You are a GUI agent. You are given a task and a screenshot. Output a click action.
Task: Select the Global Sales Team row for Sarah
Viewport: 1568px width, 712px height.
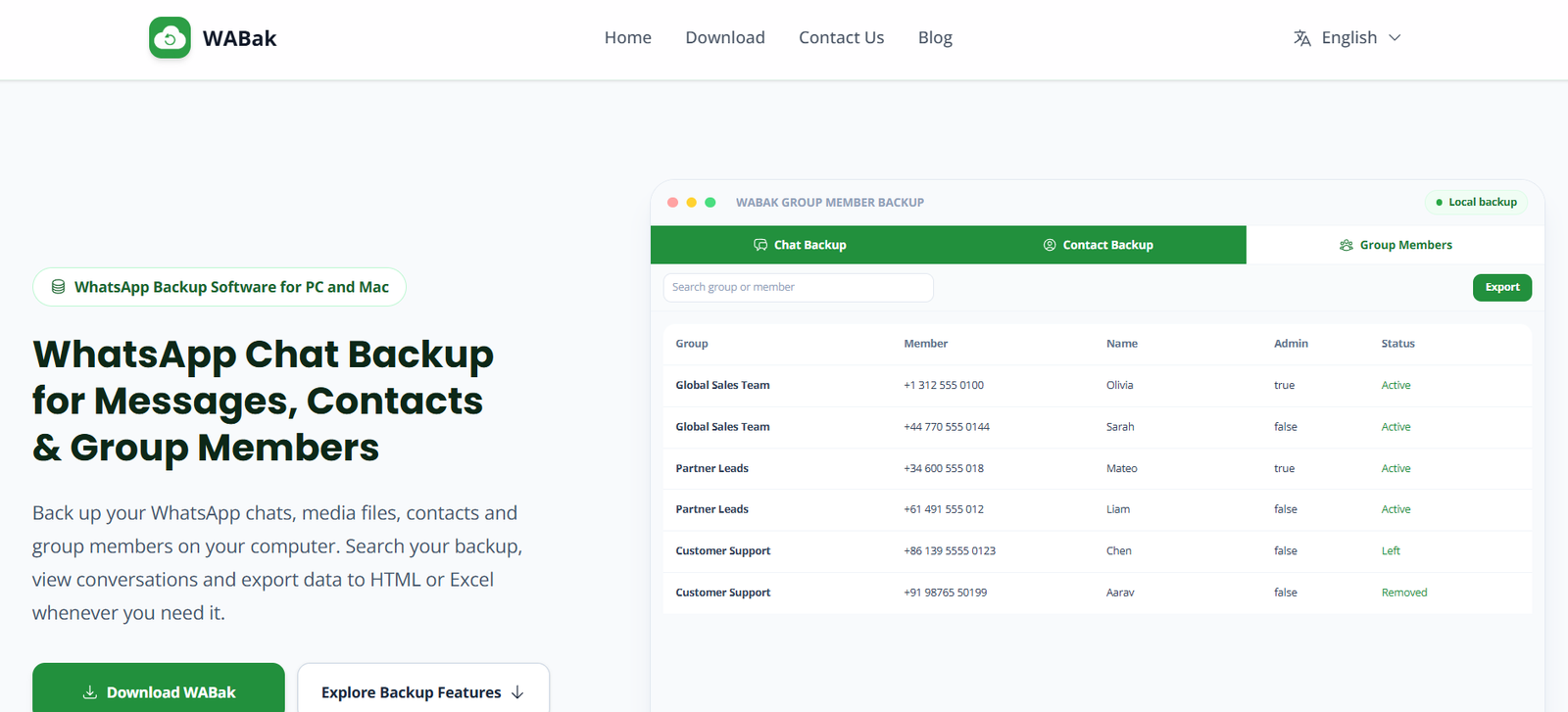coord(1098,427)
